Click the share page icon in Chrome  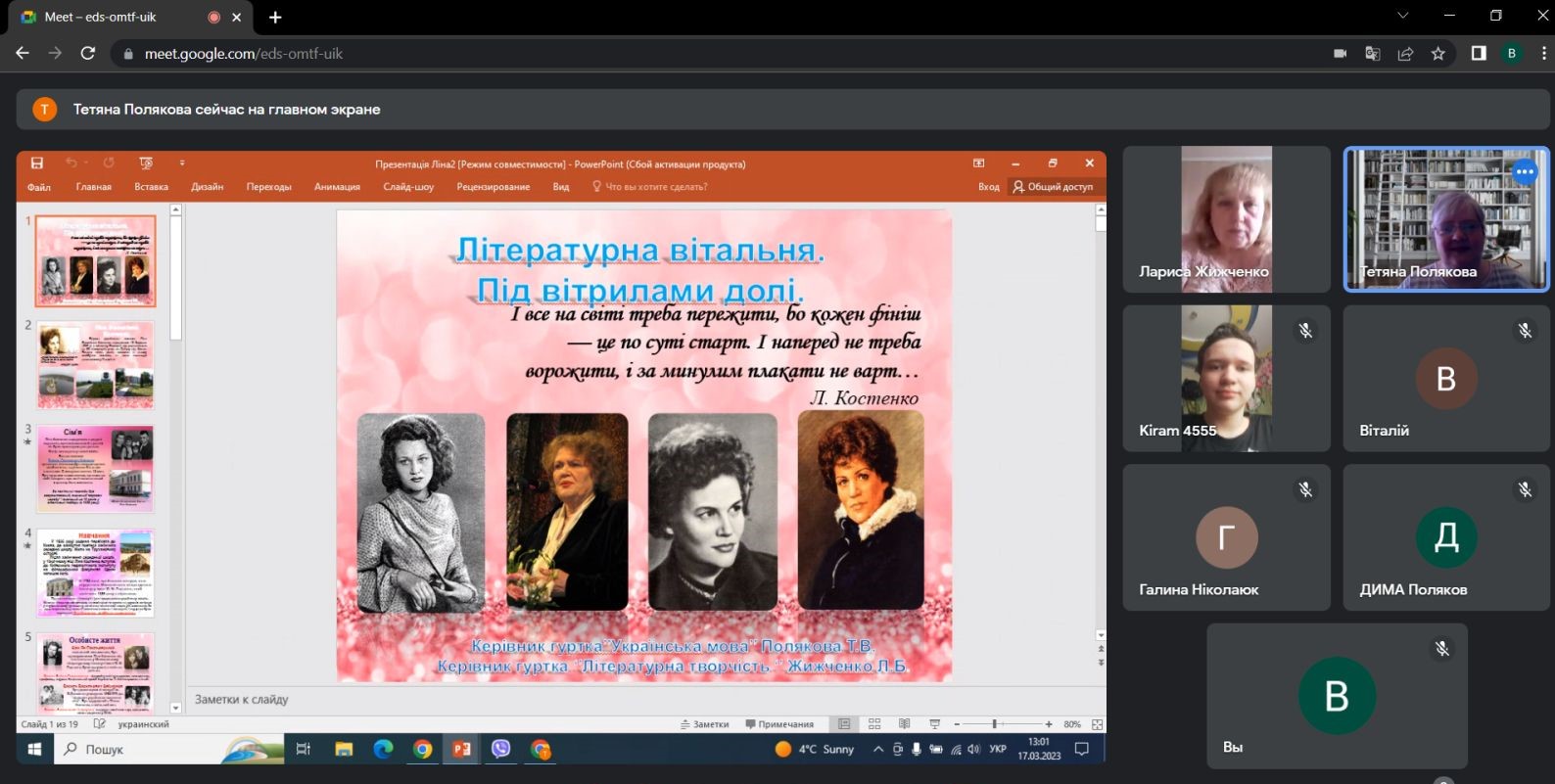(x=1405, y=54)
